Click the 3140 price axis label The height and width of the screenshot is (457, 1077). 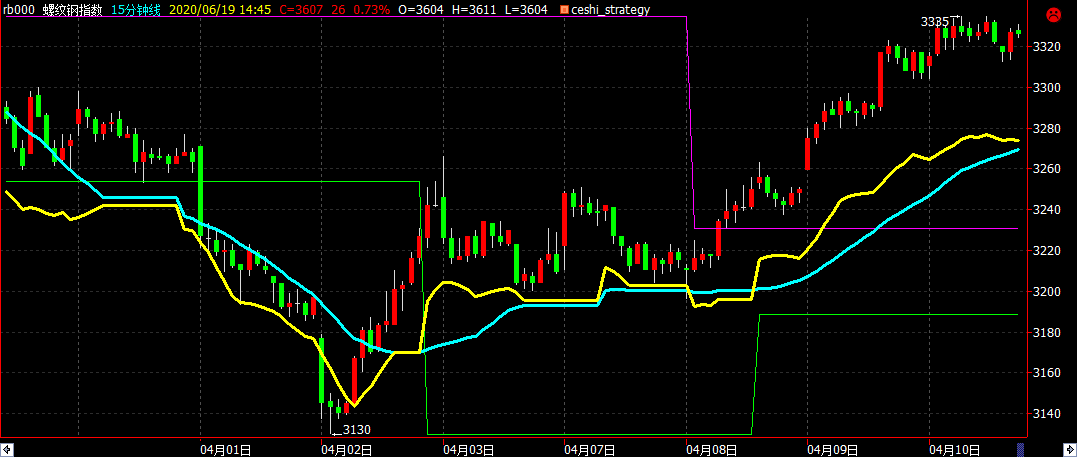(x=1046, y=414)
